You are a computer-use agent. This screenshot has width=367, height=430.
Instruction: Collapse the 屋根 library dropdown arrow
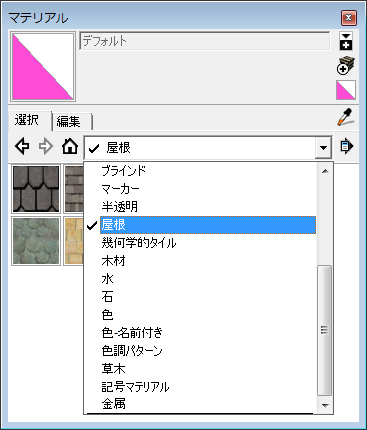click(323, 147)
